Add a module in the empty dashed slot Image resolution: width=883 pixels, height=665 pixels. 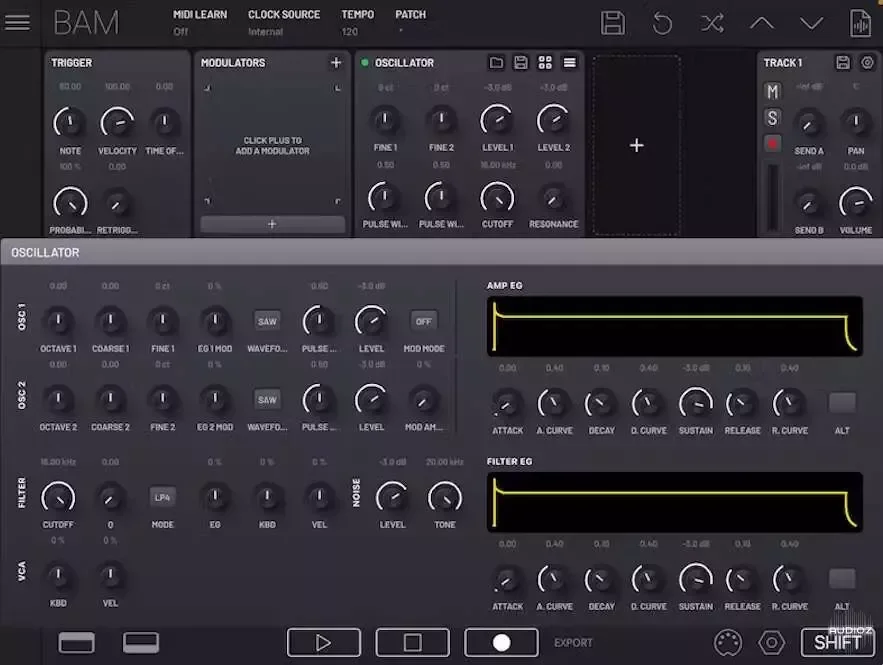pyautogui.click(x=636, y=145)
